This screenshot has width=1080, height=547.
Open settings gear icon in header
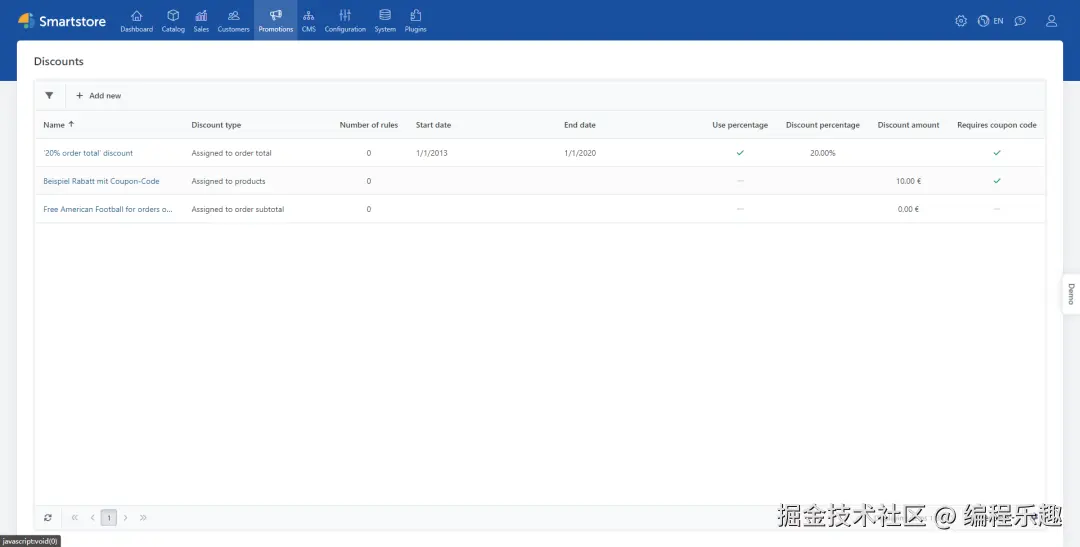(x=961, y=21)
